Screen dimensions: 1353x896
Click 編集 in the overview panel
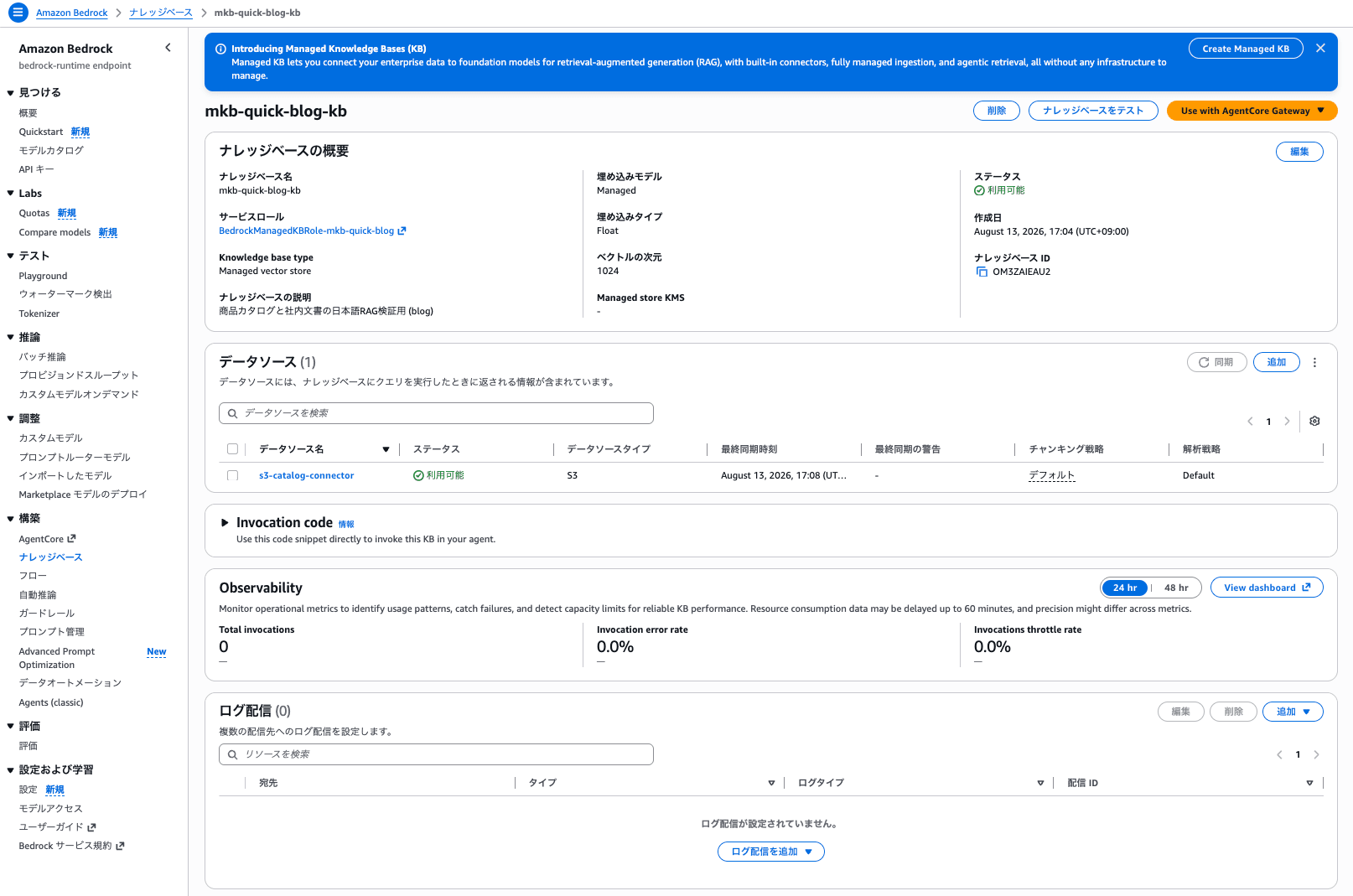point(1299,152)
